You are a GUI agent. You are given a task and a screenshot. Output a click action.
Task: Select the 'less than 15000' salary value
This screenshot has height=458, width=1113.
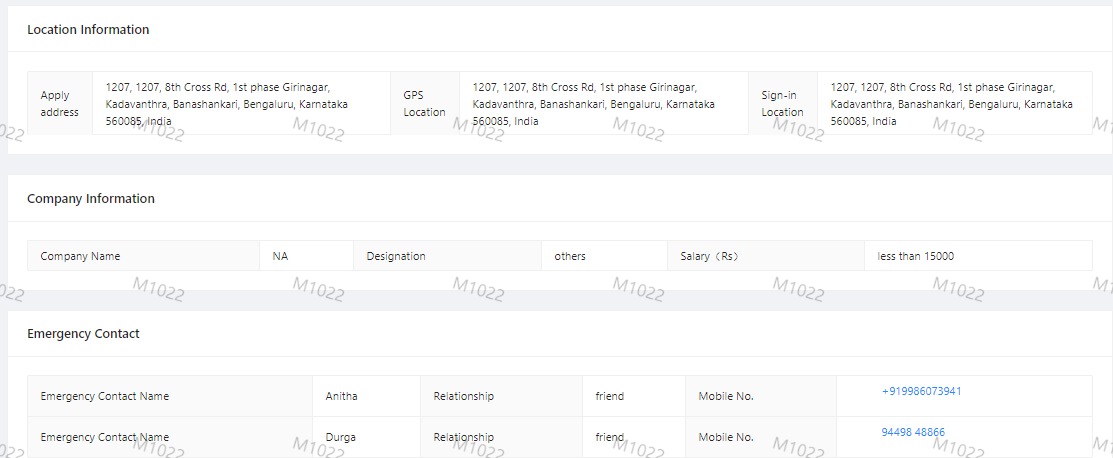(x=916, y=256)
